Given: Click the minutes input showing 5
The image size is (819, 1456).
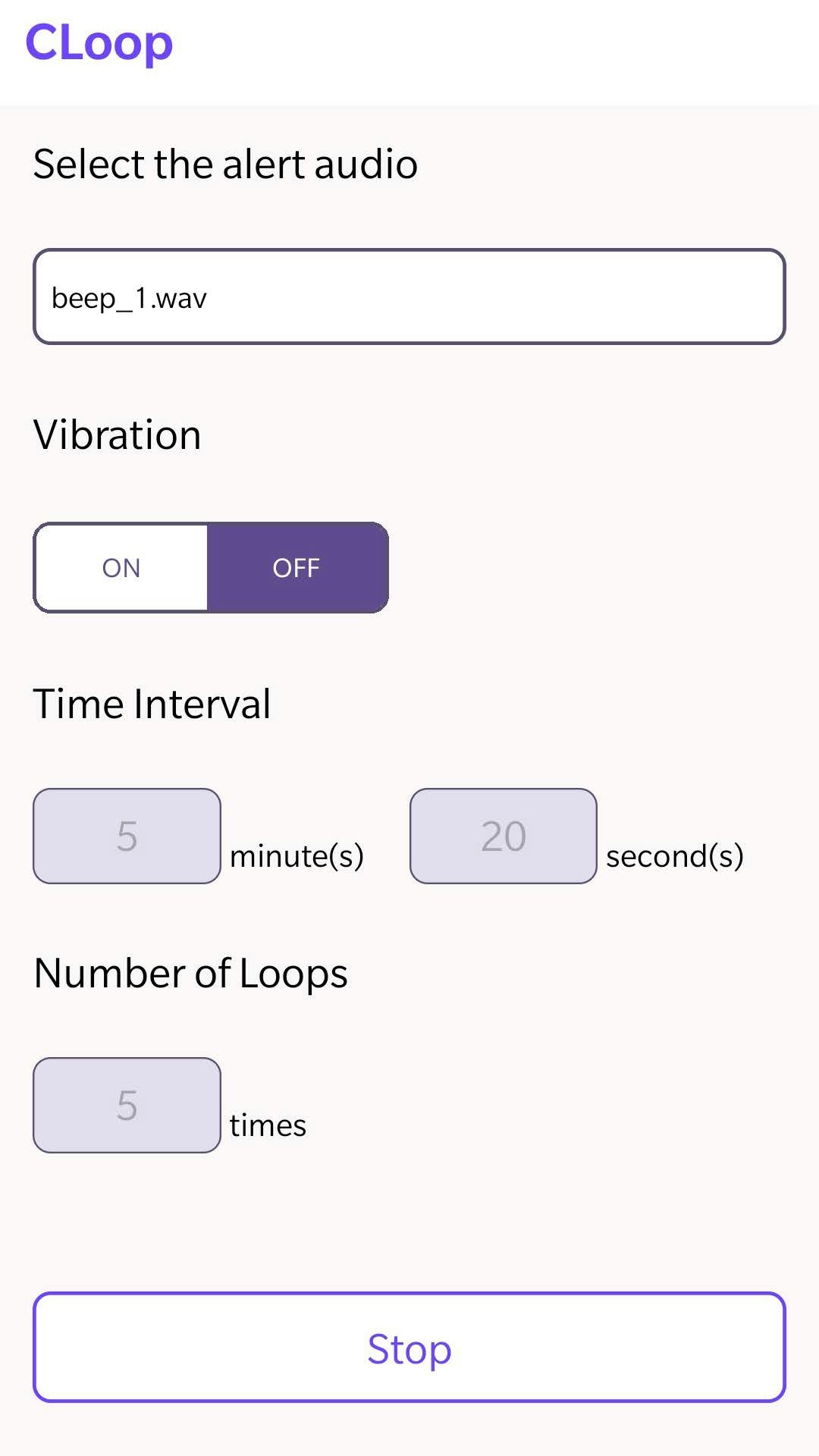Looking at the screenshot, I should click(127, 836).
